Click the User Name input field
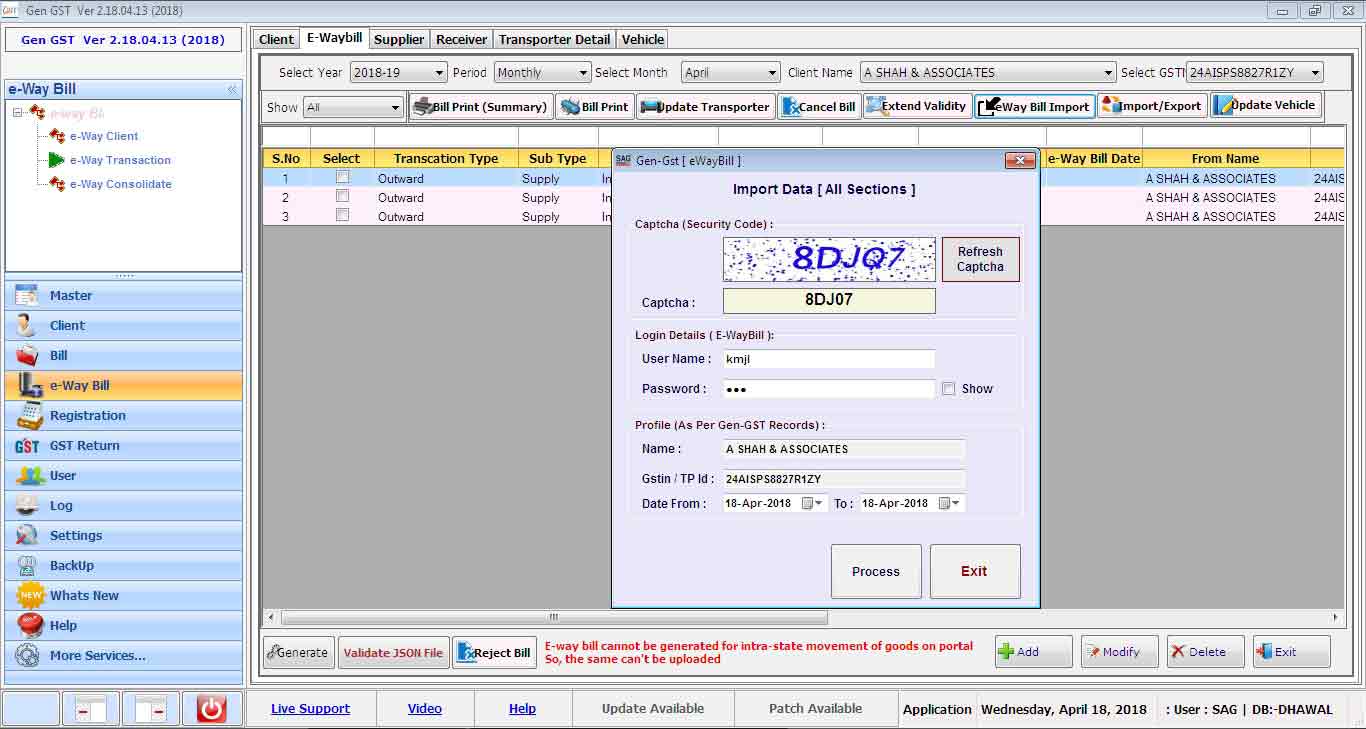This screenshot has height=729, width=1366. [x=828, y=359]
